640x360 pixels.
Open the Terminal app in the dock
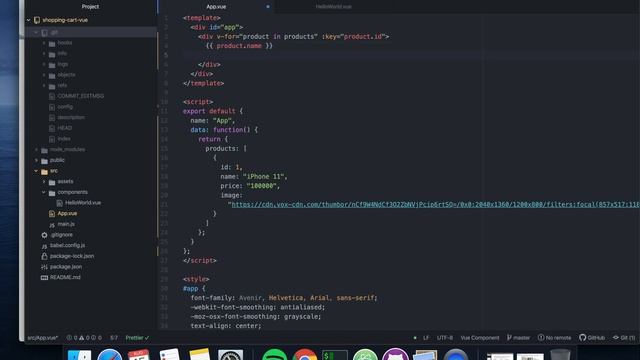click(x=335, y=355)
